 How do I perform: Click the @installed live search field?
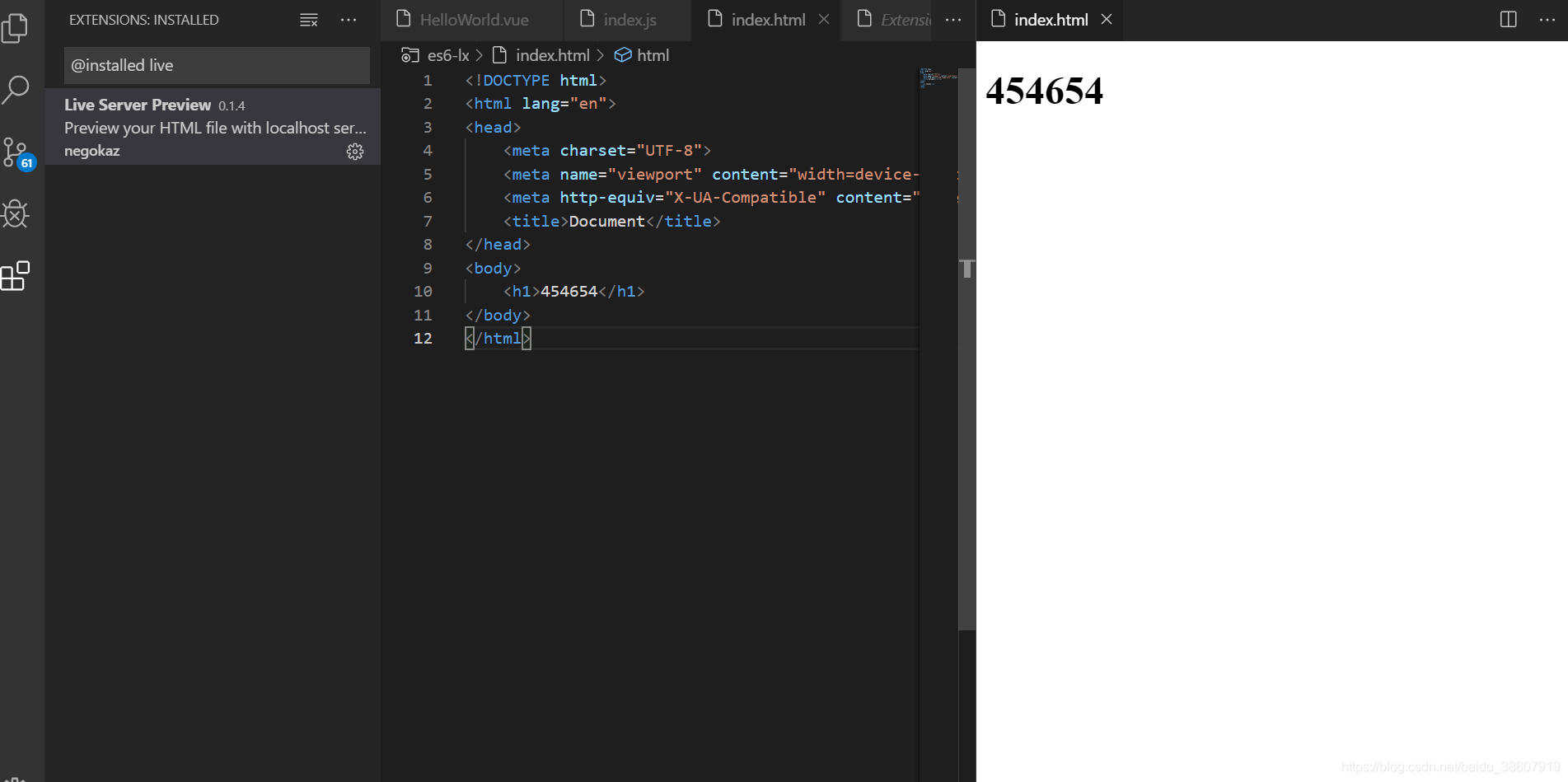216,65
